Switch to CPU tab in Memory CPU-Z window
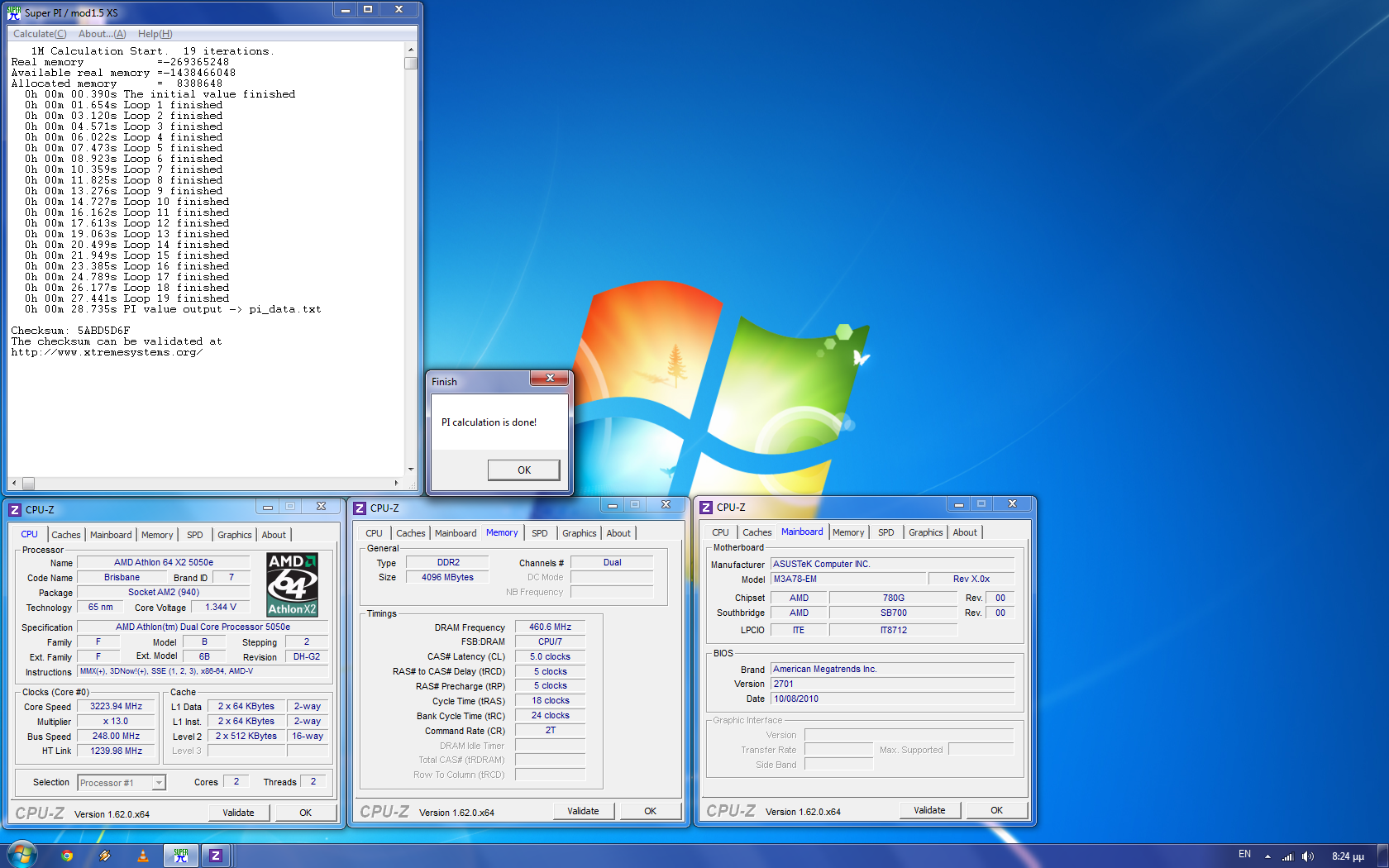 375,533
